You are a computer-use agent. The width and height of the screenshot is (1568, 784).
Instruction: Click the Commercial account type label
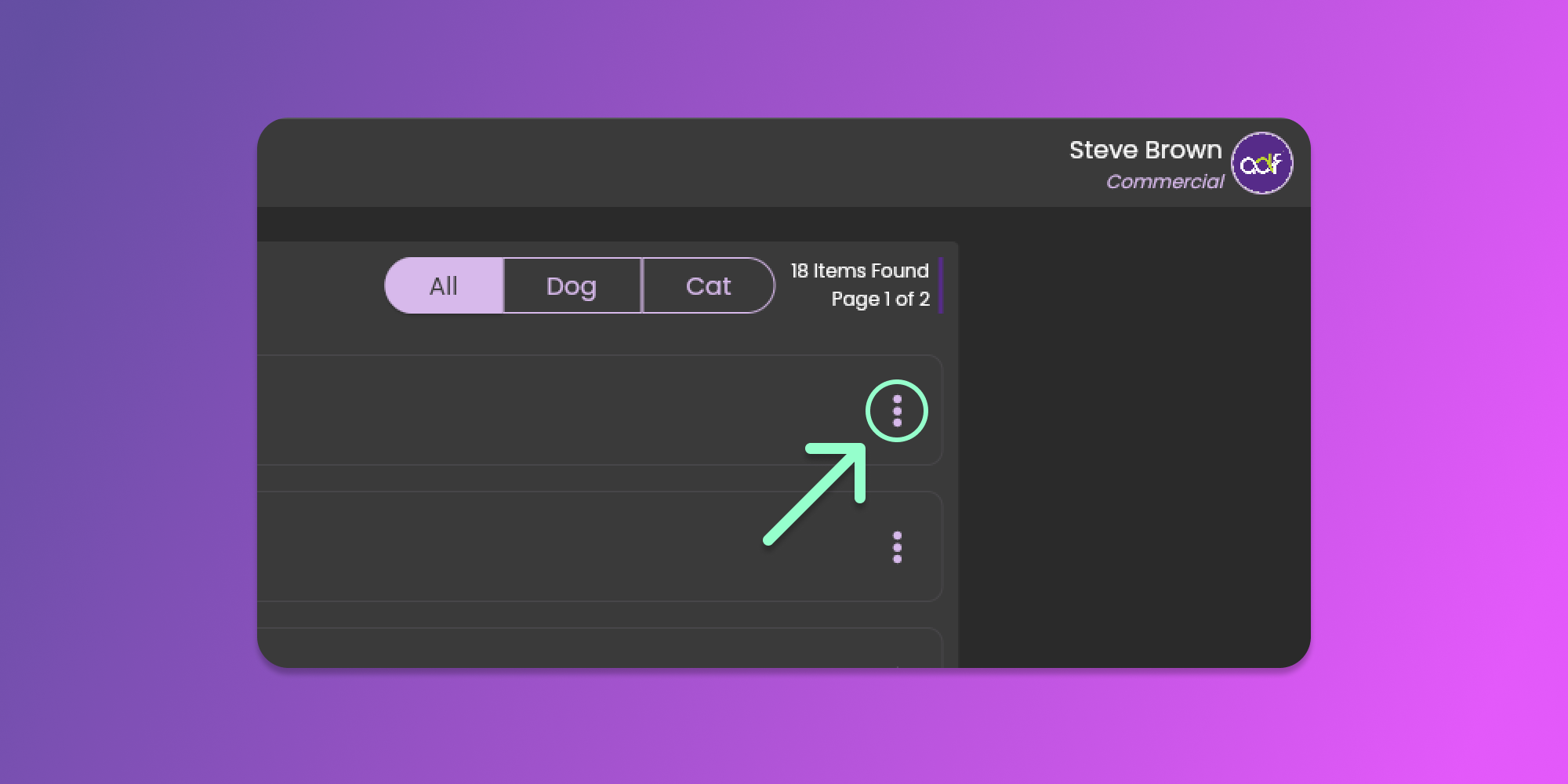(x=1164, y=182)
